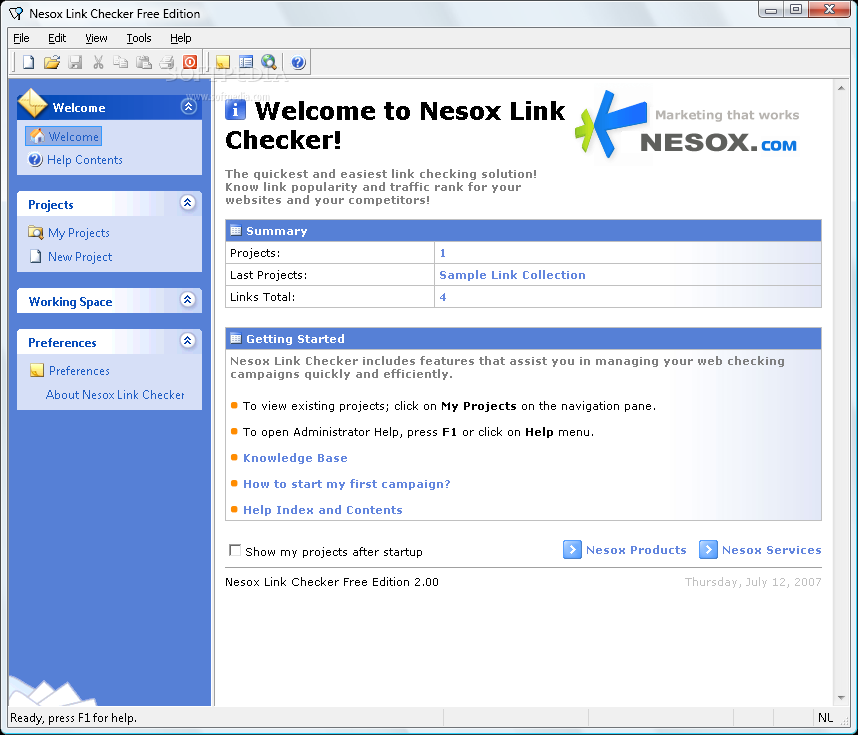Image resolution: width=858 pixels, height=735 pixels.
Task: Click the scrollbar up arrow
Action: [x=841, y=88]
